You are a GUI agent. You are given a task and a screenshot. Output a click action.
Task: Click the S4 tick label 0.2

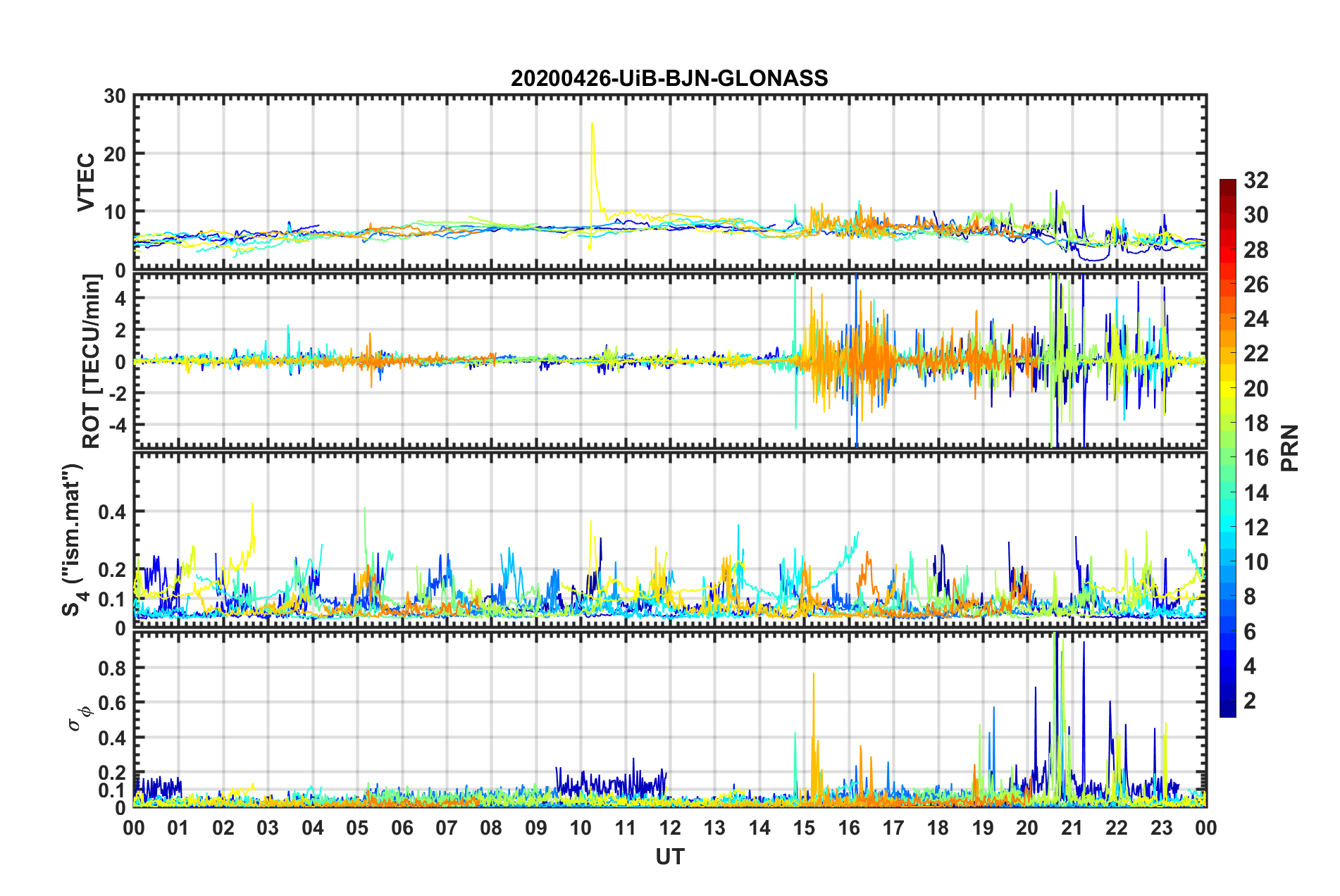(x=113, y=570)
